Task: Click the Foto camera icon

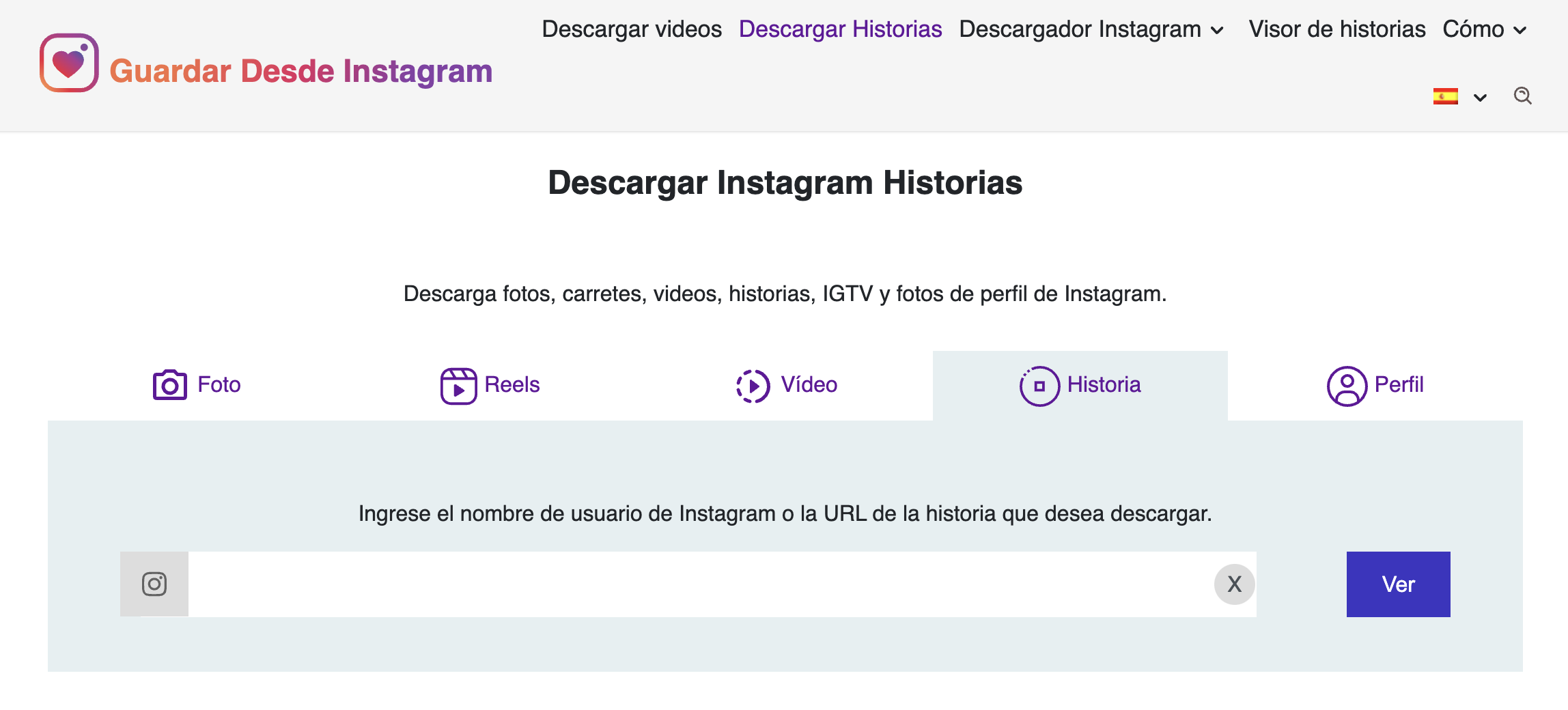Action: (169, 385)
